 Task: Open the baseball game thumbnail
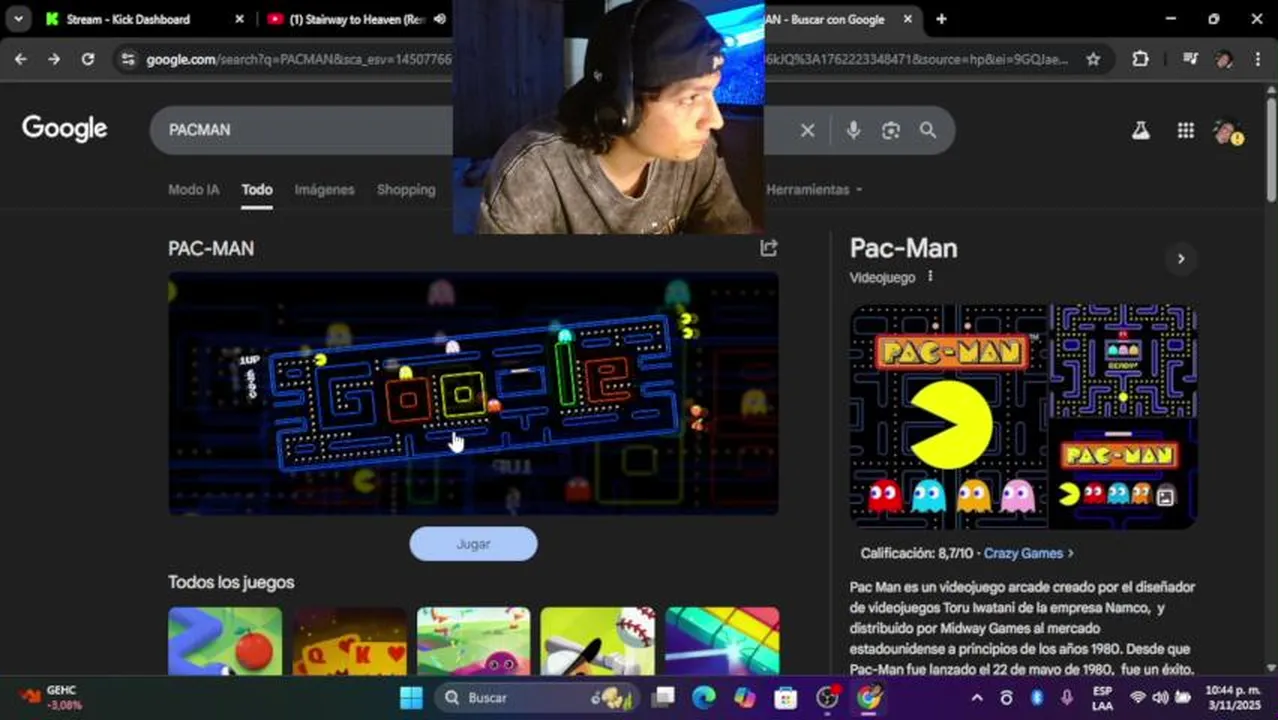point(597,641)
